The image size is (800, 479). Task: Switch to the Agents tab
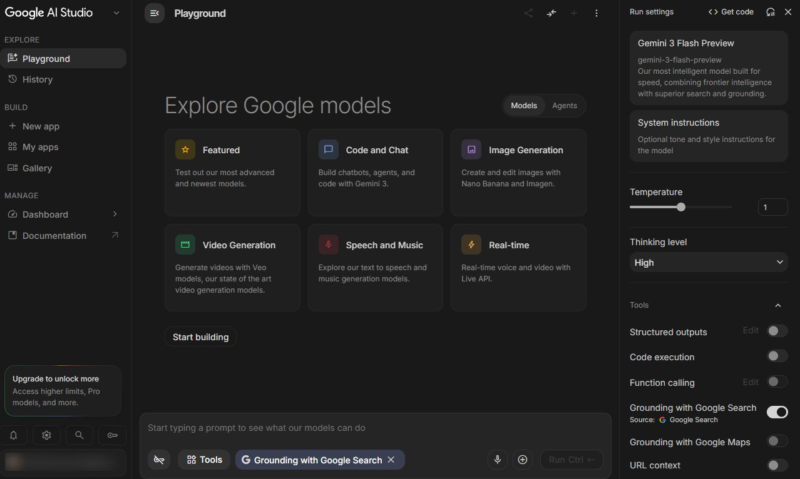[564, 106]
